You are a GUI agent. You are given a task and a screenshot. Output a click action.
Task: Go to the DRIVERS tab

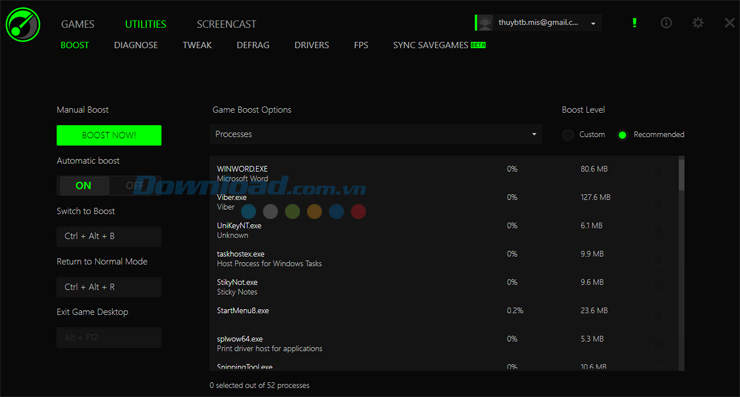click(311, 45)
